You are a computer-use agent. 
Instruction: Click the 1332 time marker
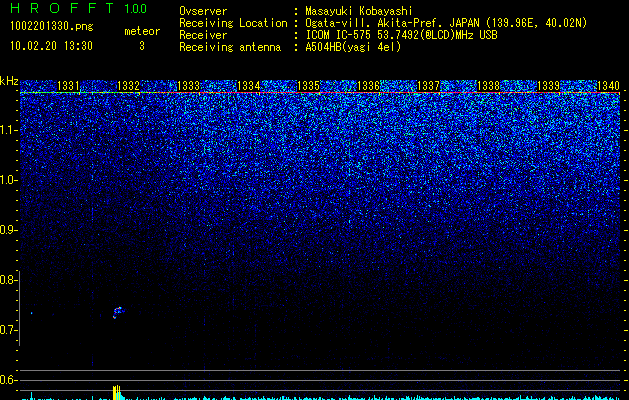tap(128, 85)
